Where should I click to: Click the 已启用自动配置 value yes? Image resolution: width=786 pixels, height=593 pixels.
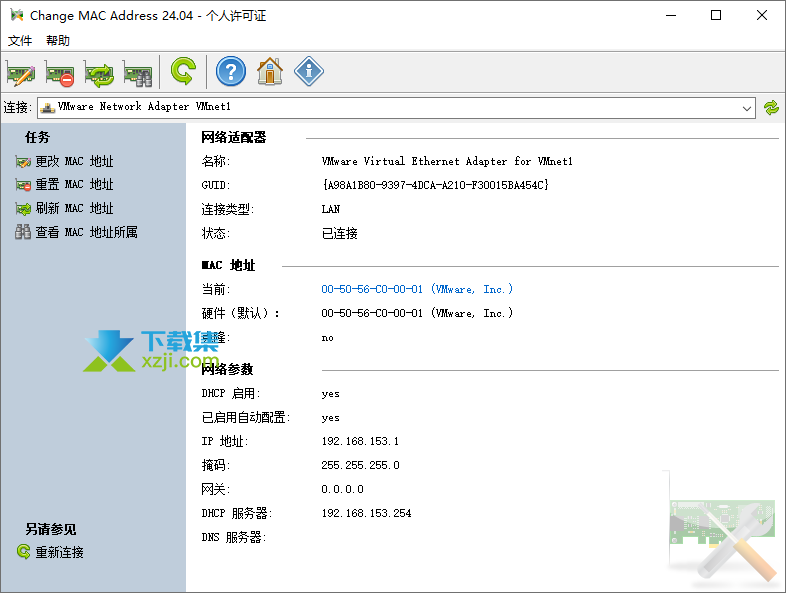pos(330,418)
